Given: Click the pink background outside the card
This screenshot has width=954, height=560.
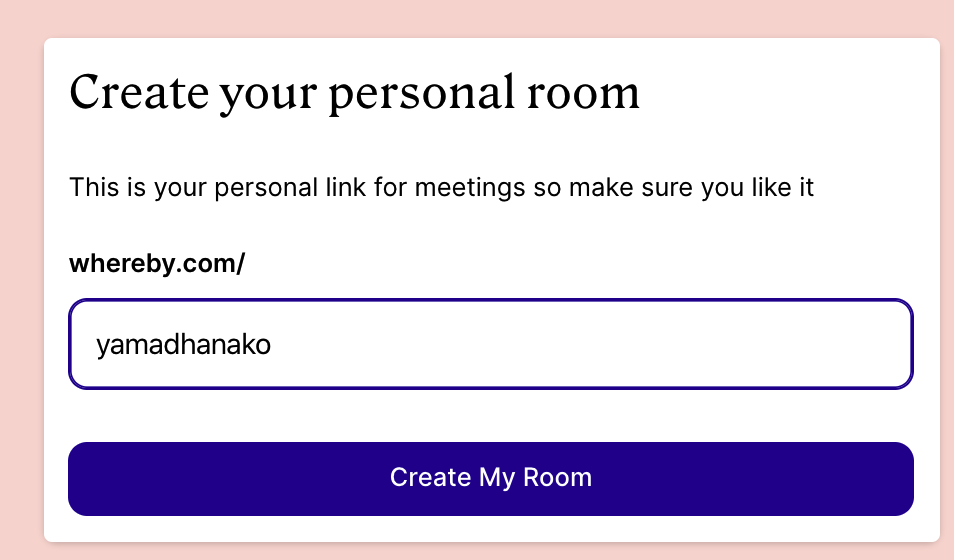Looking at the screenshot, I should [20, 300].
